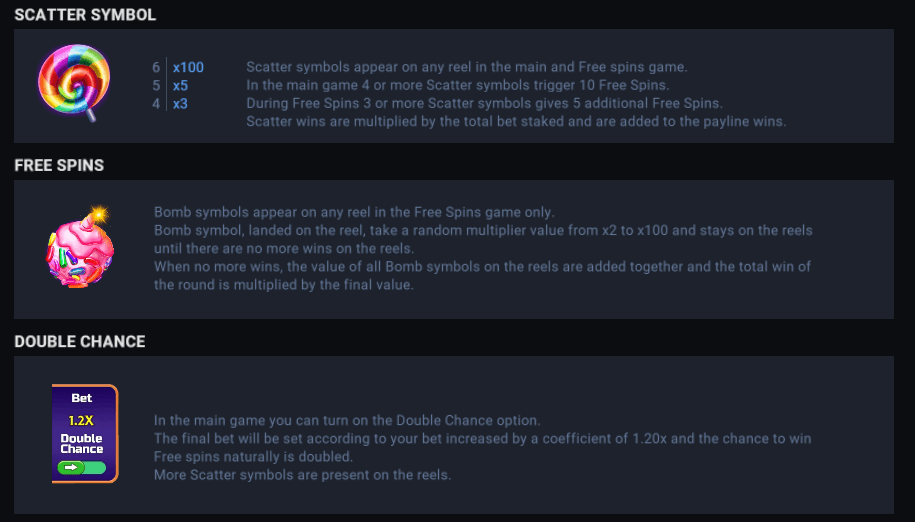Viewport: 915px width, 522px height.
Task: Click the Bomb symbols description first line
Action: tap(354, 212)
